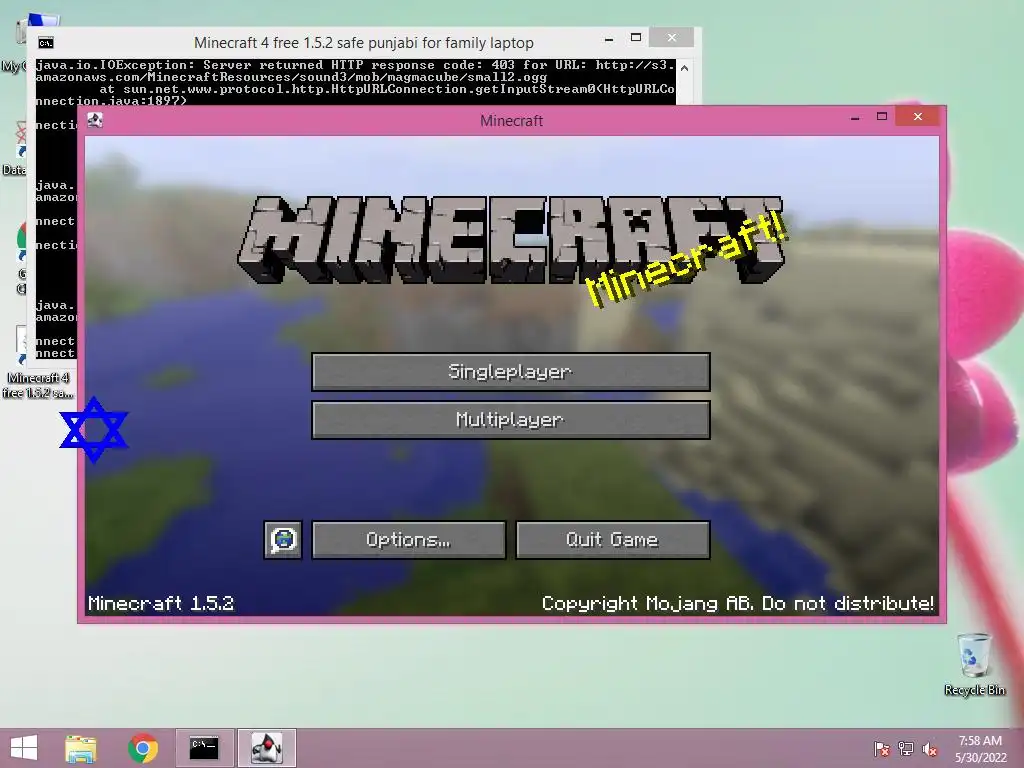The width and height of the screenshot is (1024, 768).
Task: Minimize the command prompt window
Action: [x=609, y=39]
